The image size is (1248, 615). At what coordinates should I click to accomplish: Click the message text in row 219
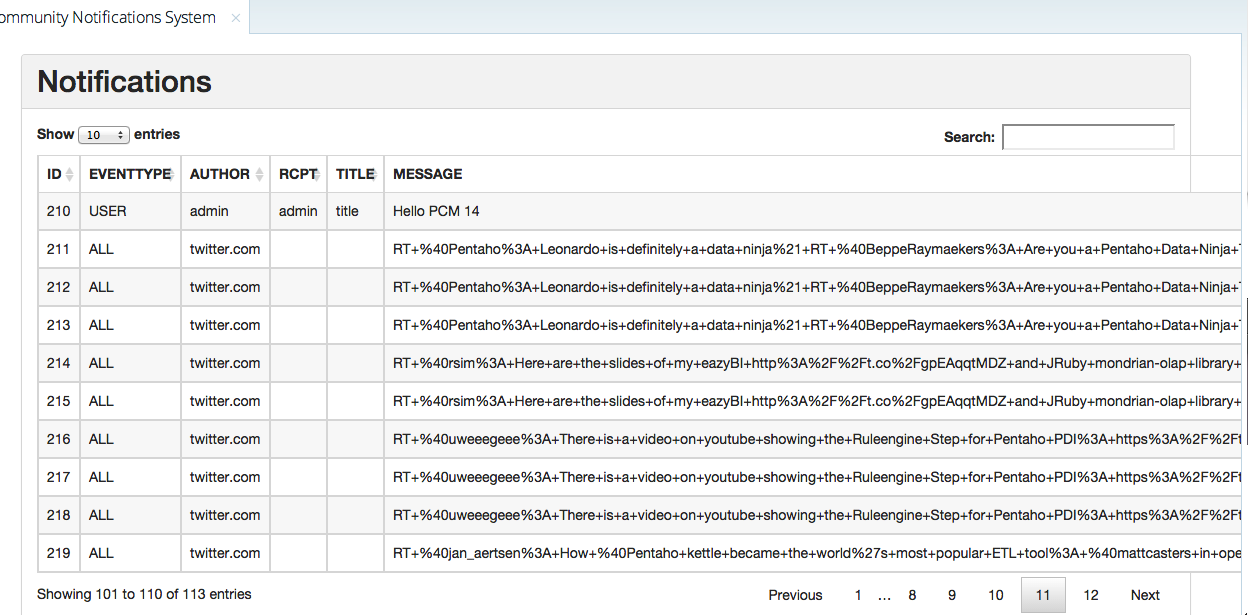click(818, 553)
